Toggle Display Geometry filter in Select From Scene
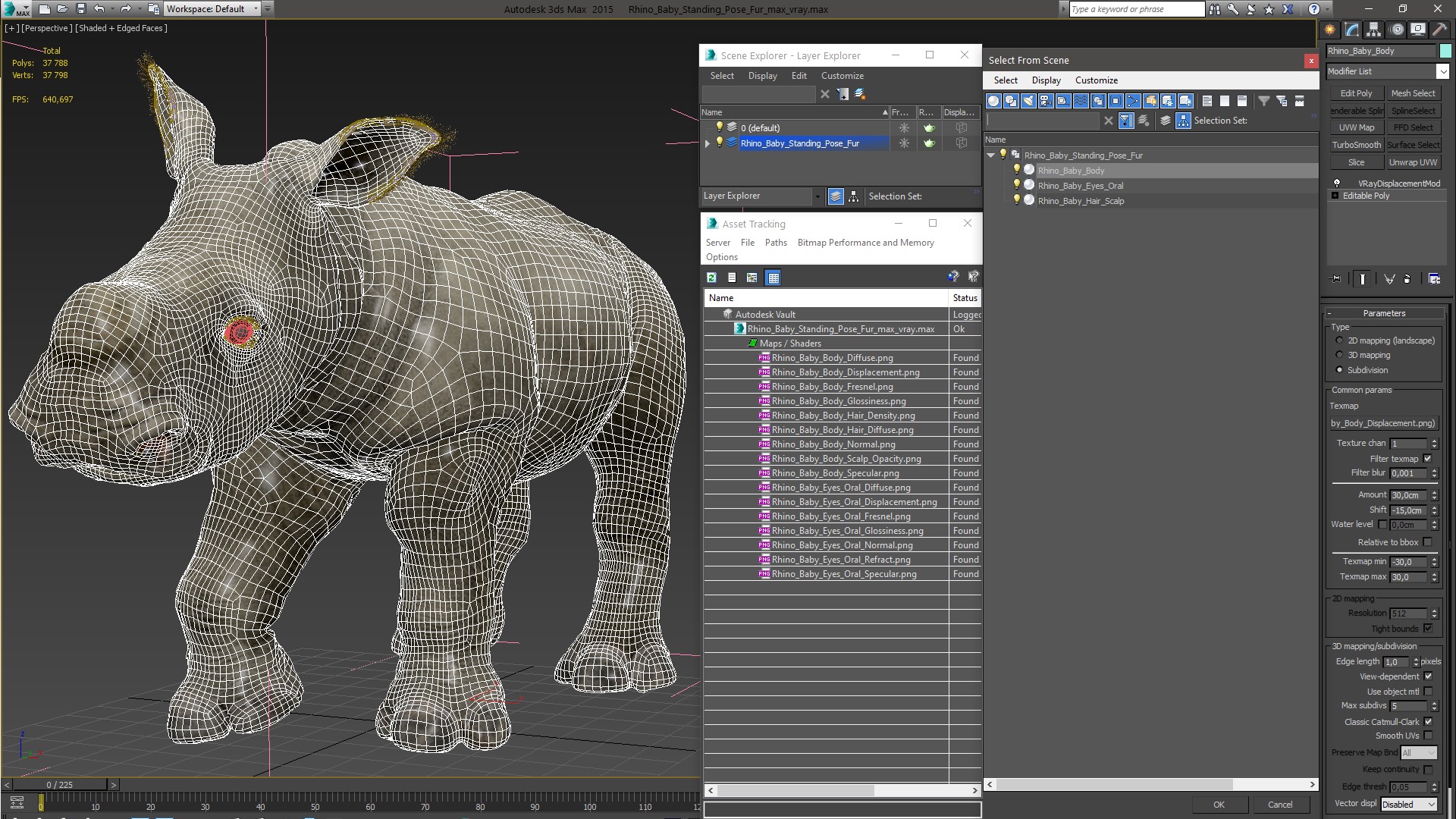 coord(993,101)
